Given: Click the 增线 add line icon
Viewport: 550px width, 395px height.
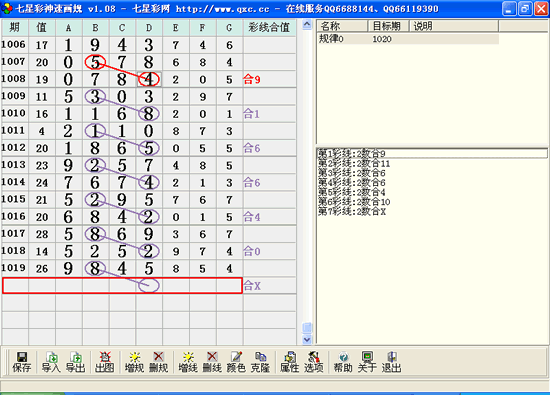Looking at the screenshot, I should 188,362.
